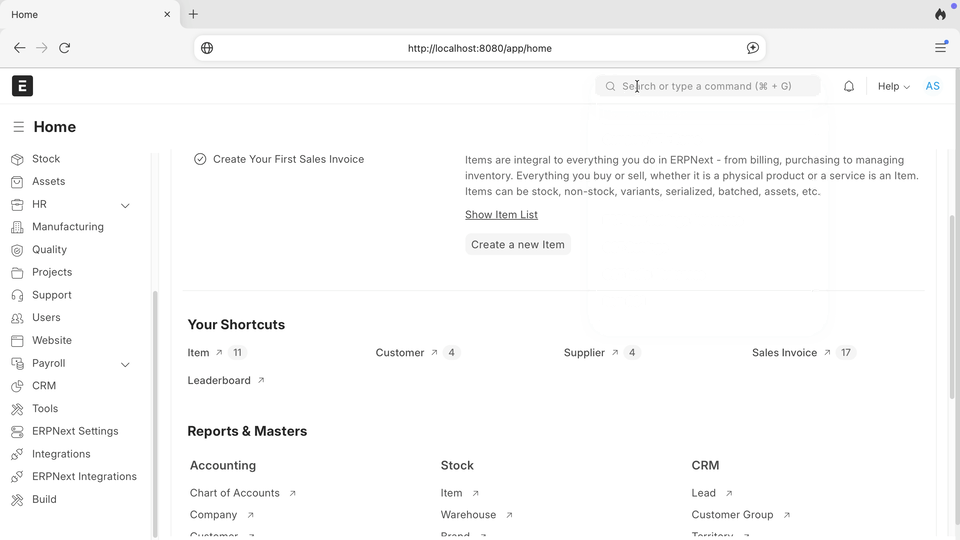The height and width of the screenshot is (540, 960).
Task: Click the Create a new Item button
Action: tap(518, 244)
